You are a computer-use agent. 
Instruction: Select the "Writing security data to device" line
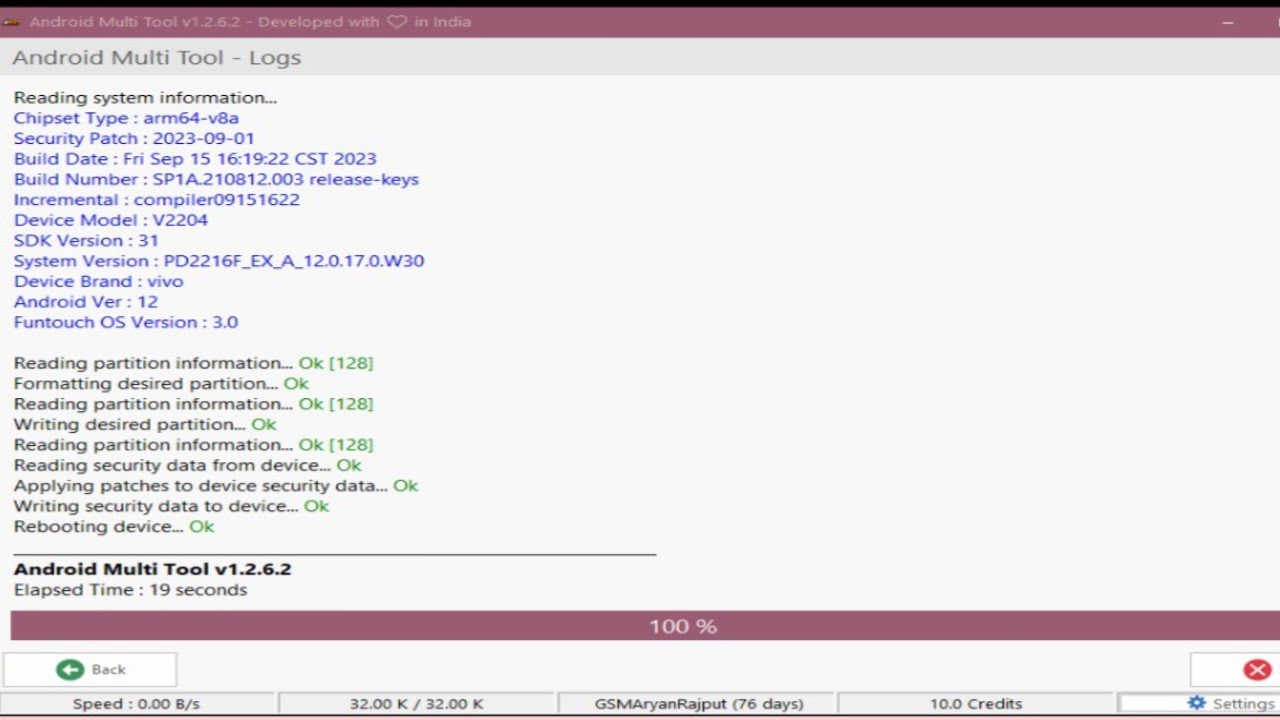pyautogui.click(x=171, y=506)
